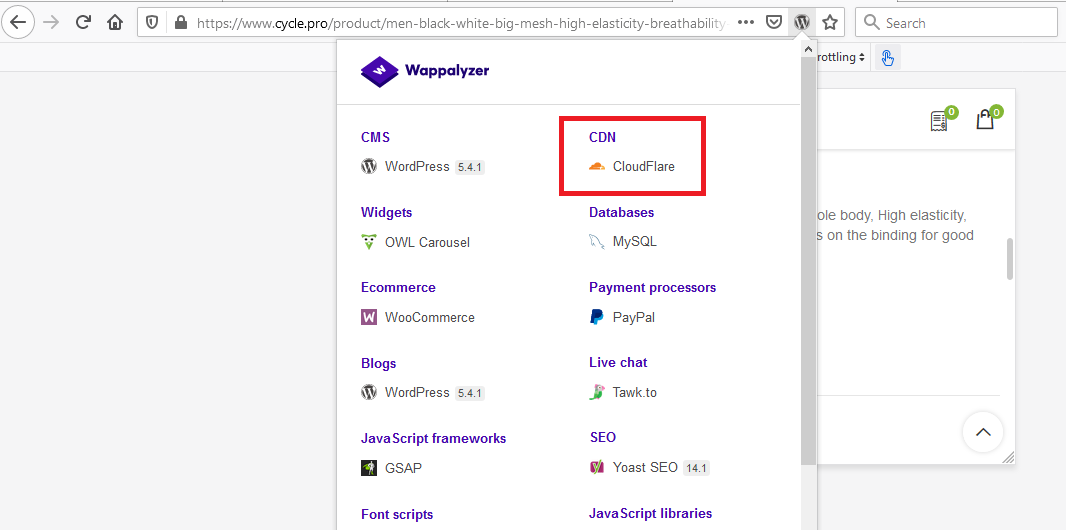Open the Databases category link

(x=621, y=212)
